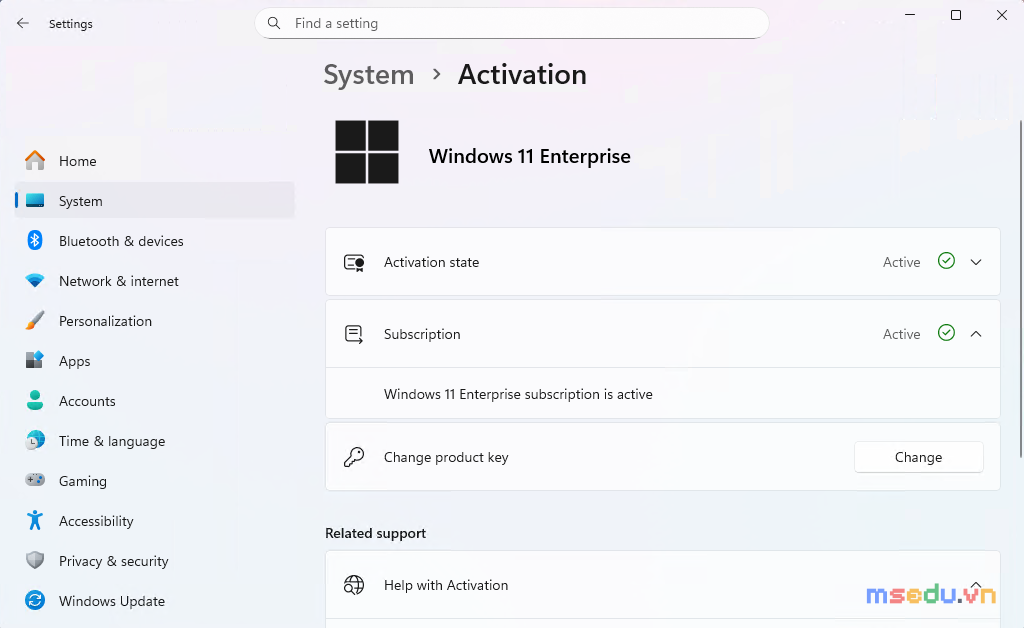Click the Subscription list icon
The width and height of the screenshot is (1024, 628).
coord(354,334)
